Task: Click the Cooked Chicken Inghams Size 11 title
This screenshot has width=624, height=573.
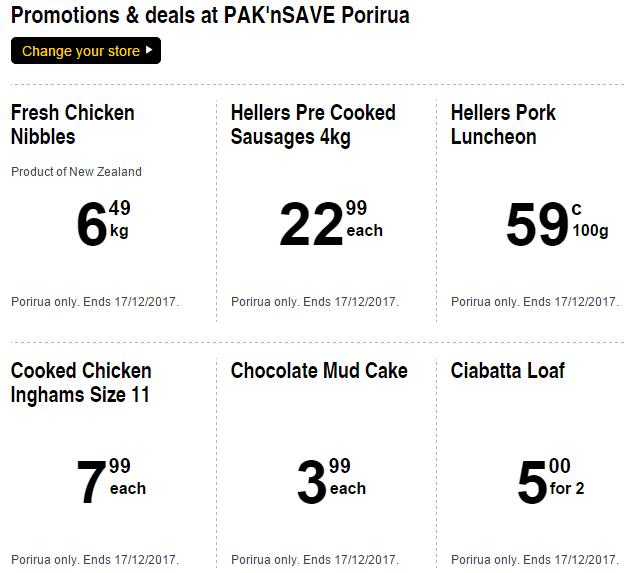Action: [81, 382]
